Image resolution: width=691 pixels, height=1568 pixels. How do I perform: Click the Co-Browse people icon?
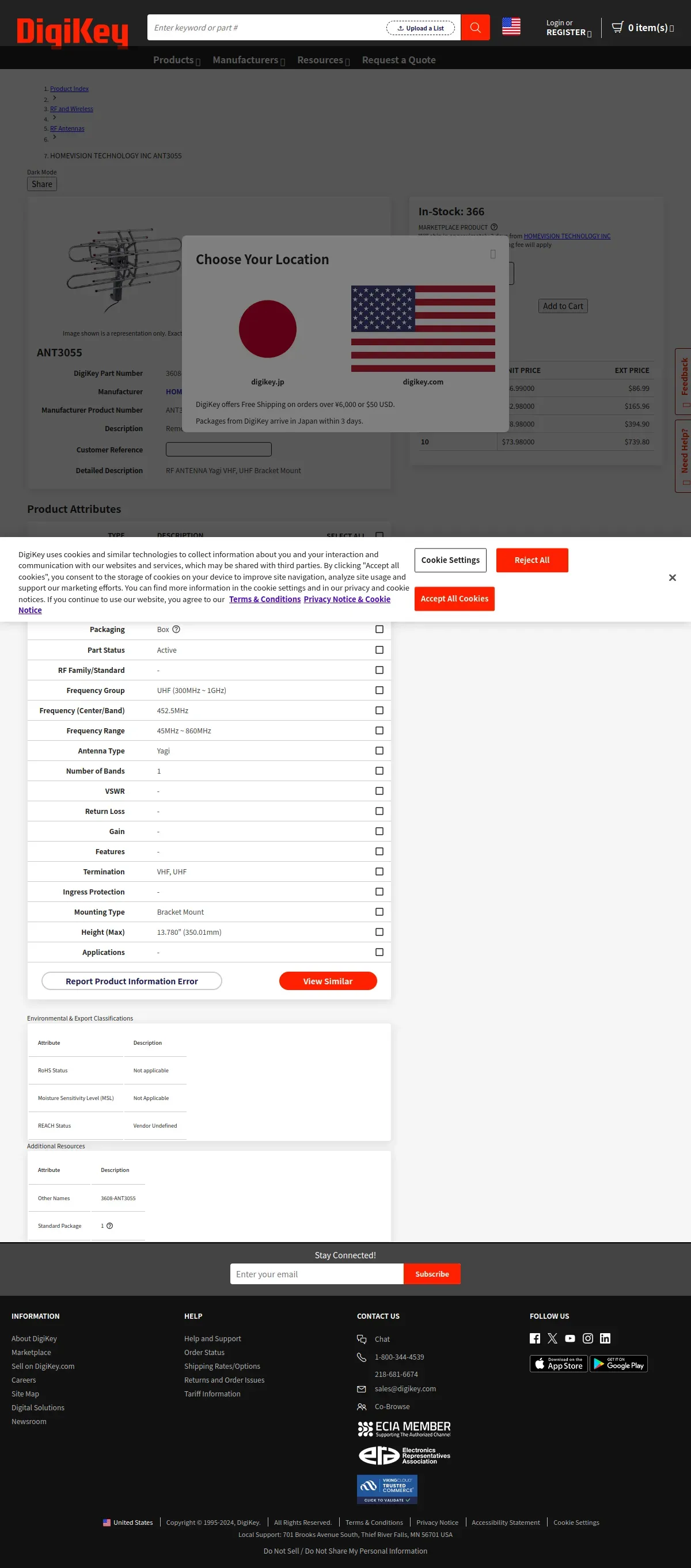362,1407
